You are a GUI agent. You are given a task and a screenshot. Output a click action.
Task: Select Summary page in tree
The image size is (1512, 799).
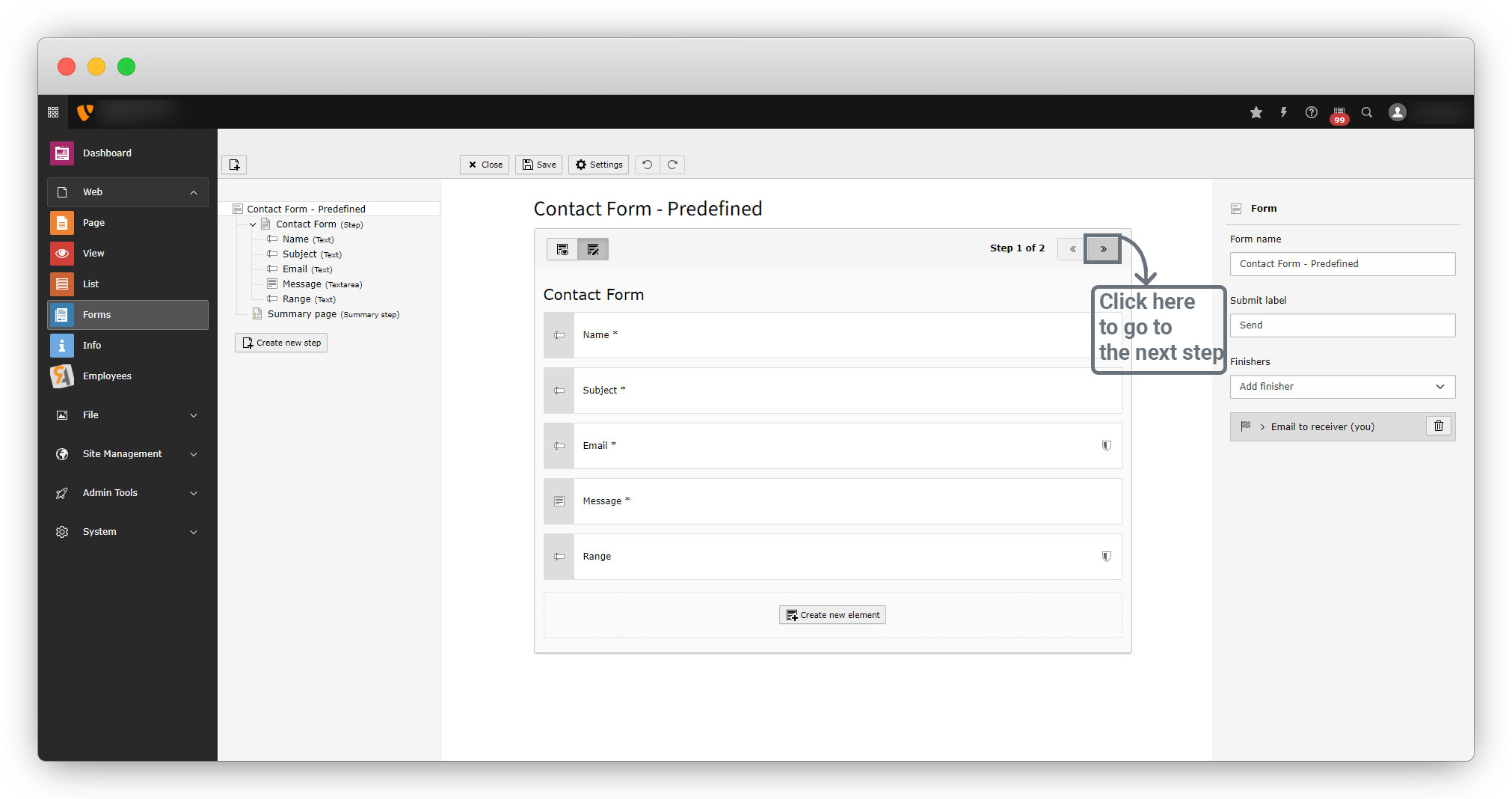click(327, 314)
